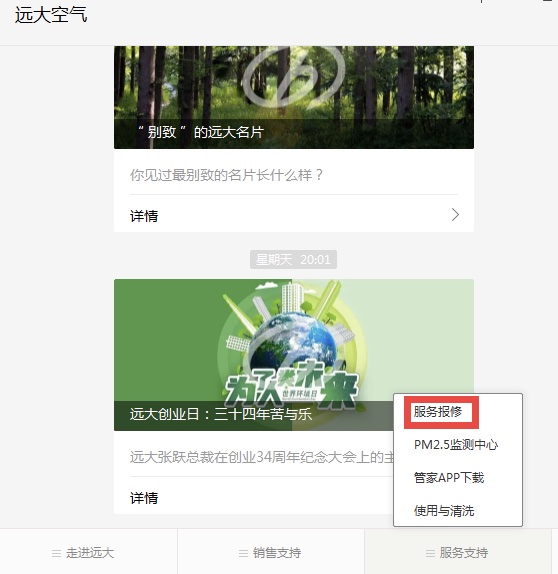
Task: Select PM2.5监测中心 from the popup menu
Action: pos(456,445)
